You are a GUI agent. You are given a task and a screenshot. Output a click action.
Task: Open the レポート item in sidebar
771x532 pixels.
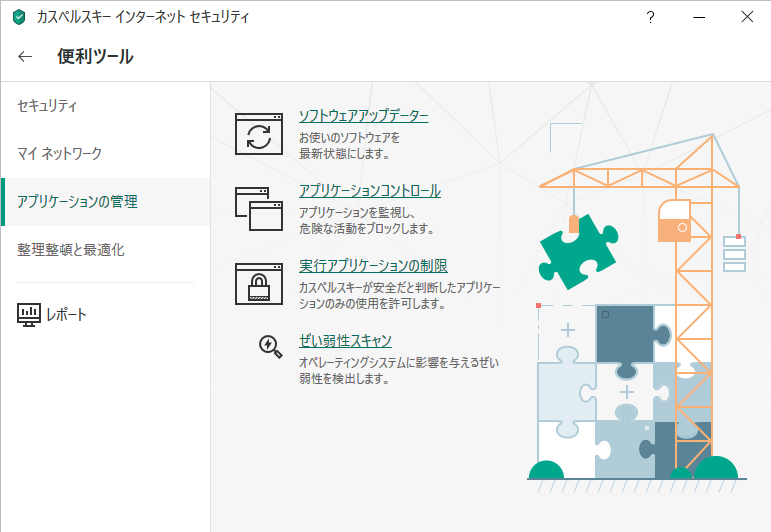pyautogui.click(x=52, y=315)
